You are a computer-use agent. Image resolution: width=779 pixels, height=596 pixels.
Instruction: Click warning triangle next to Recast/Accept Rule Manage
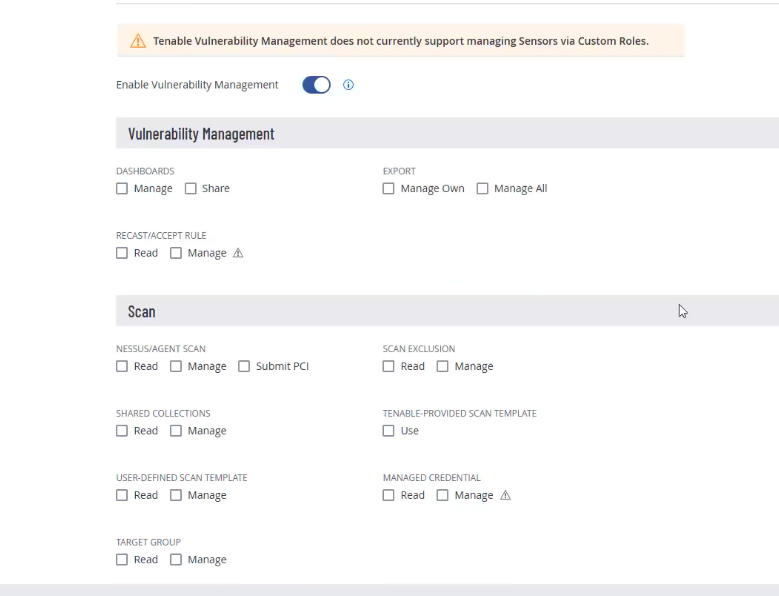tap(238, 254)
